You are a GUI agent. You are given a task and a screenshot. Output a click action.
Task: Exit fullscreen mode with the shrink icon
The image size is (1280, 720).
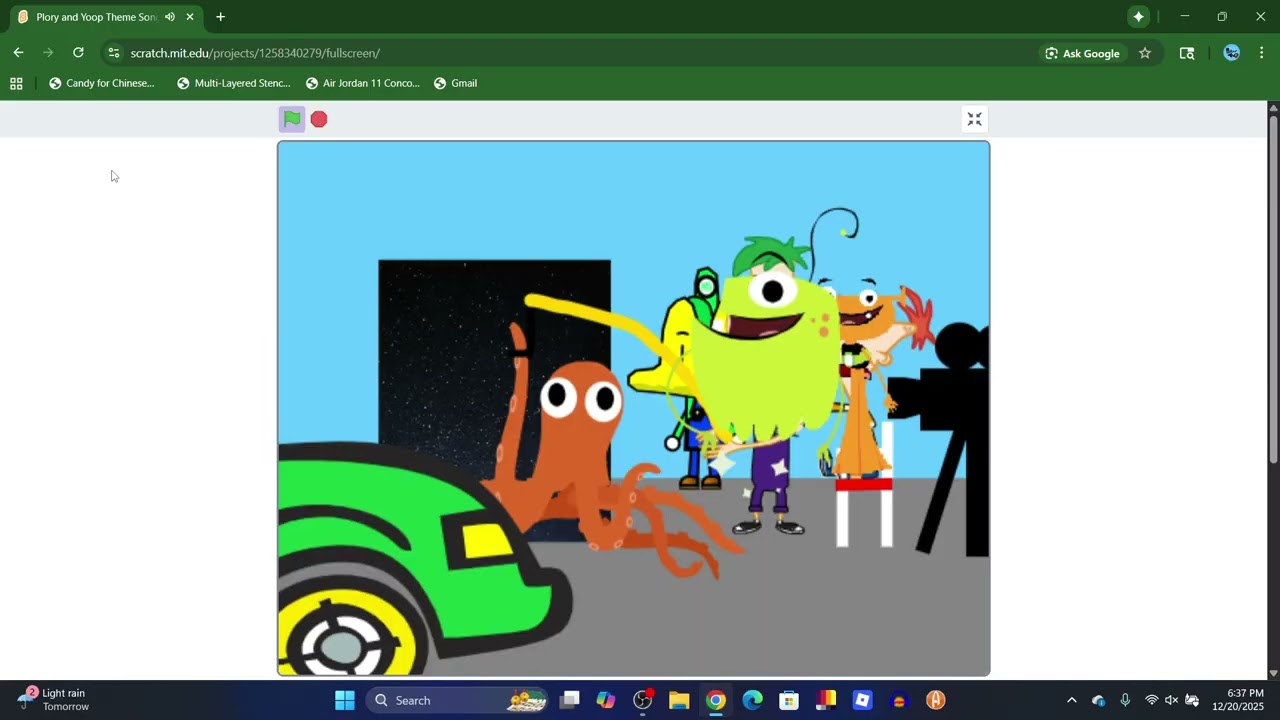(x=974, y=119)
